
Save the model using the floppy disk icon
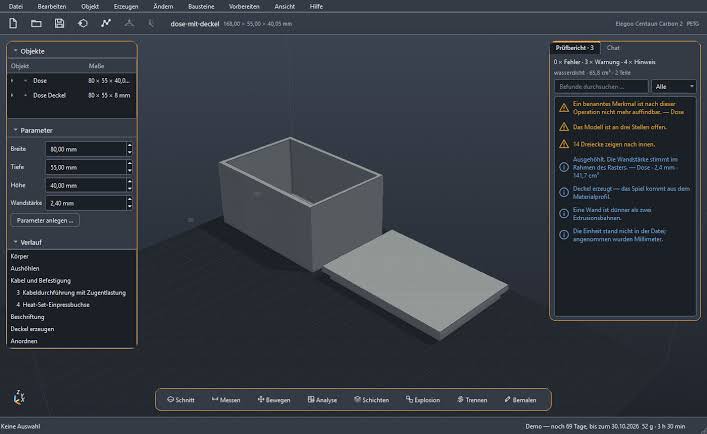(x=60, y=23)
